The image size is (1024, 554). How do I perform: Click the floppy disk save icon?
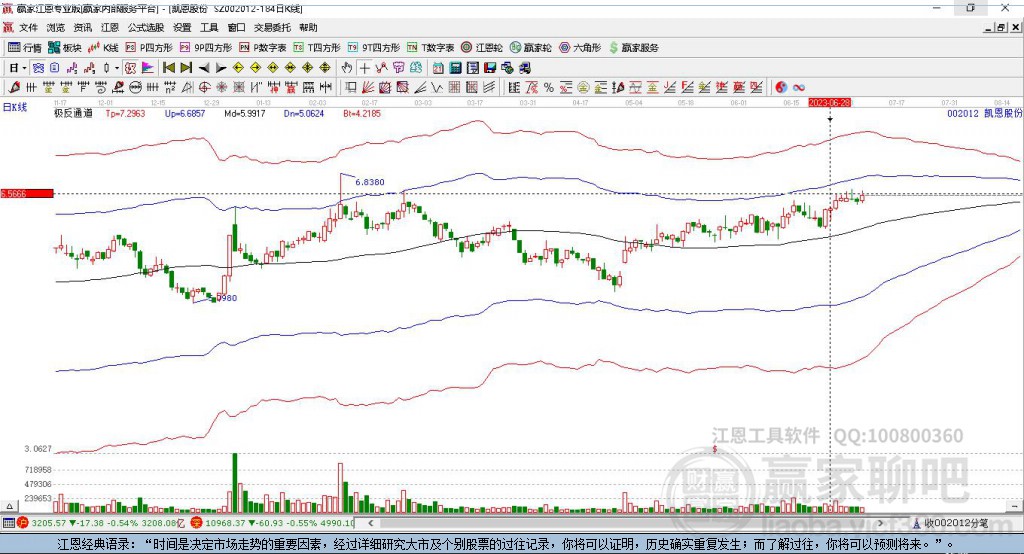pos(490,68)
